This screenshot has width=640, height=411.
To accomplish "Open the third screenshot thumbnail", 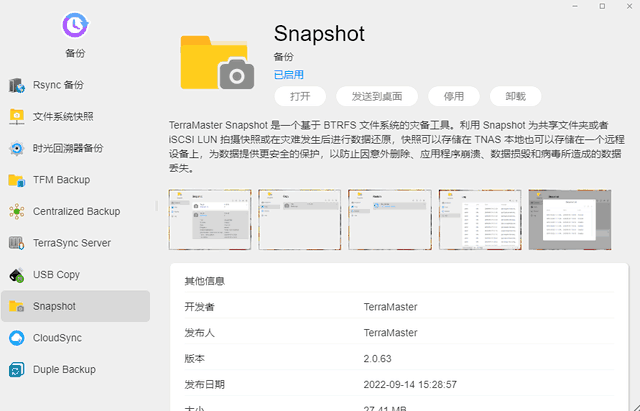I will click(390, 220).
